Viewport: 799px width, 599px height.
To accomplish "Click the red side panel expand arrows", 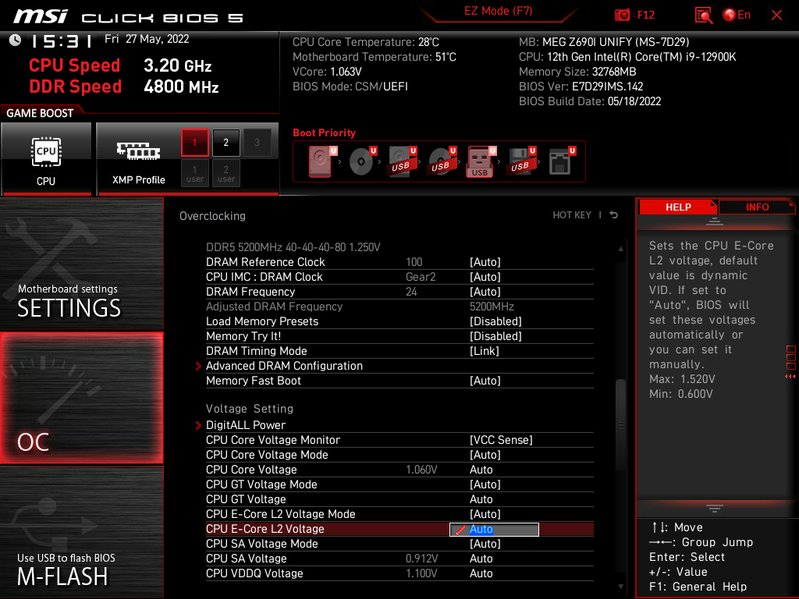I will click(790, 376).
